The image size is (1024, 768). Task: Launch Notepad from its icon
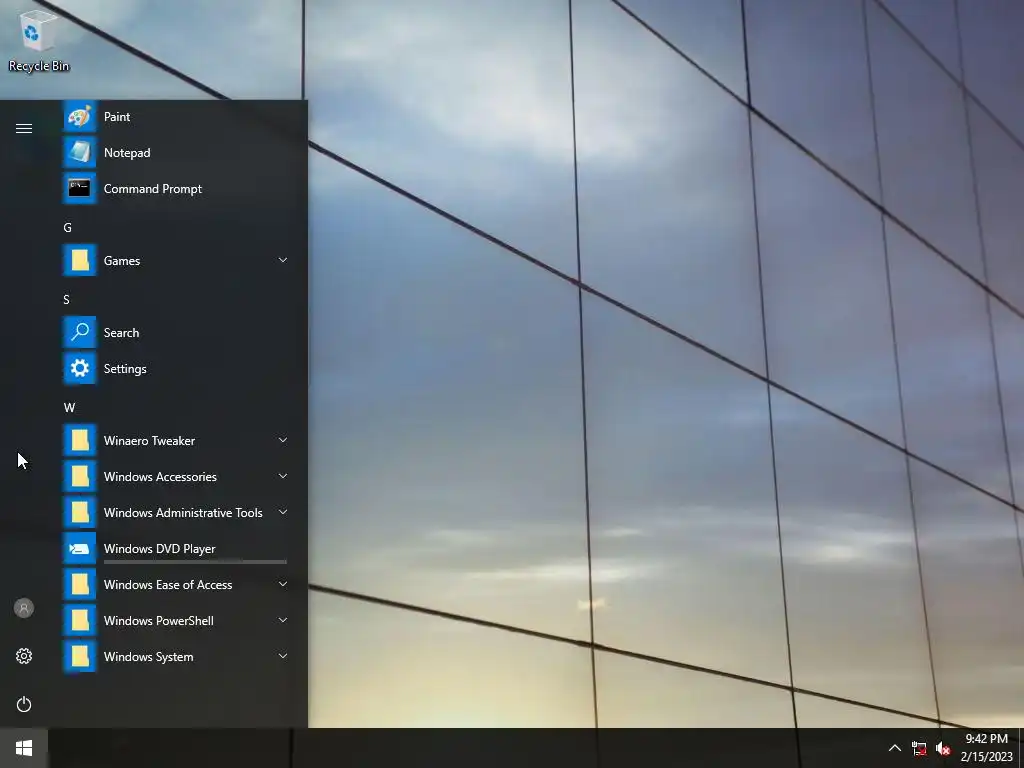(x=80, y=153)
